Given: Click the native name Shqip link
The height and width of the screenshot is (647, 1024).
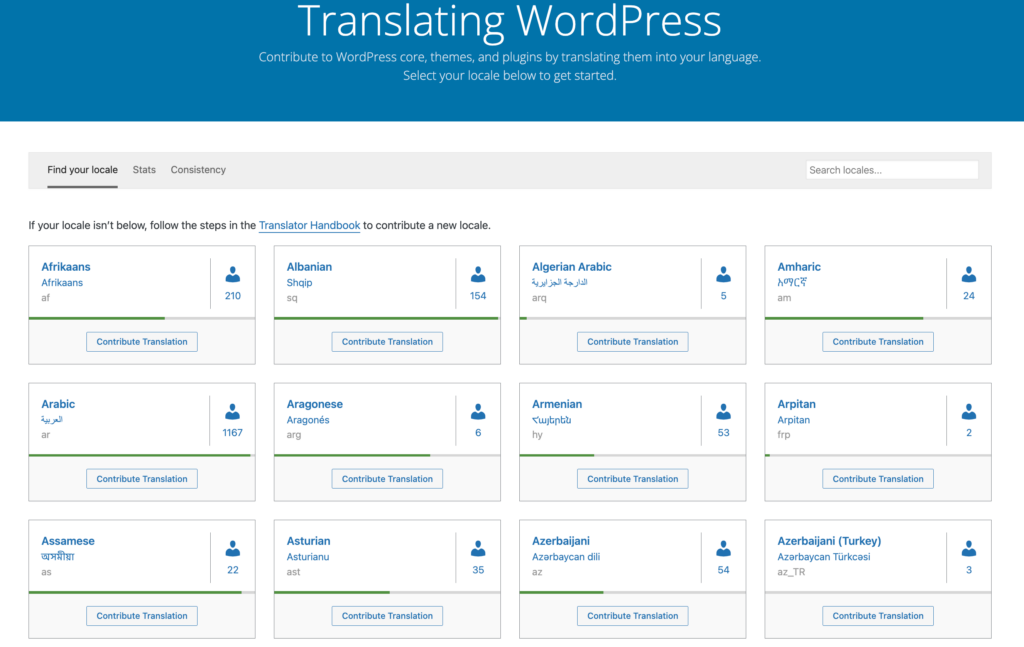Looking at the screenshot, I should pyautogui.click(x=299, y=283).
